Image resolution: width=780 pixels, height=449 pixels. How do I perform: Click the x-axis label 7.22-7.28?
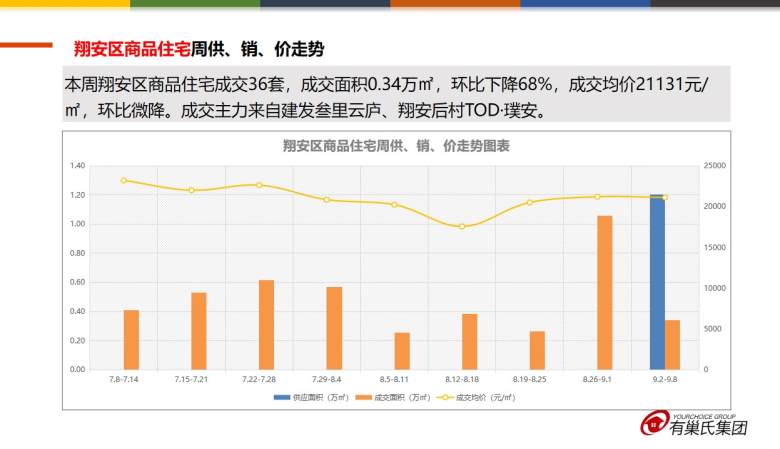point(259,379)
